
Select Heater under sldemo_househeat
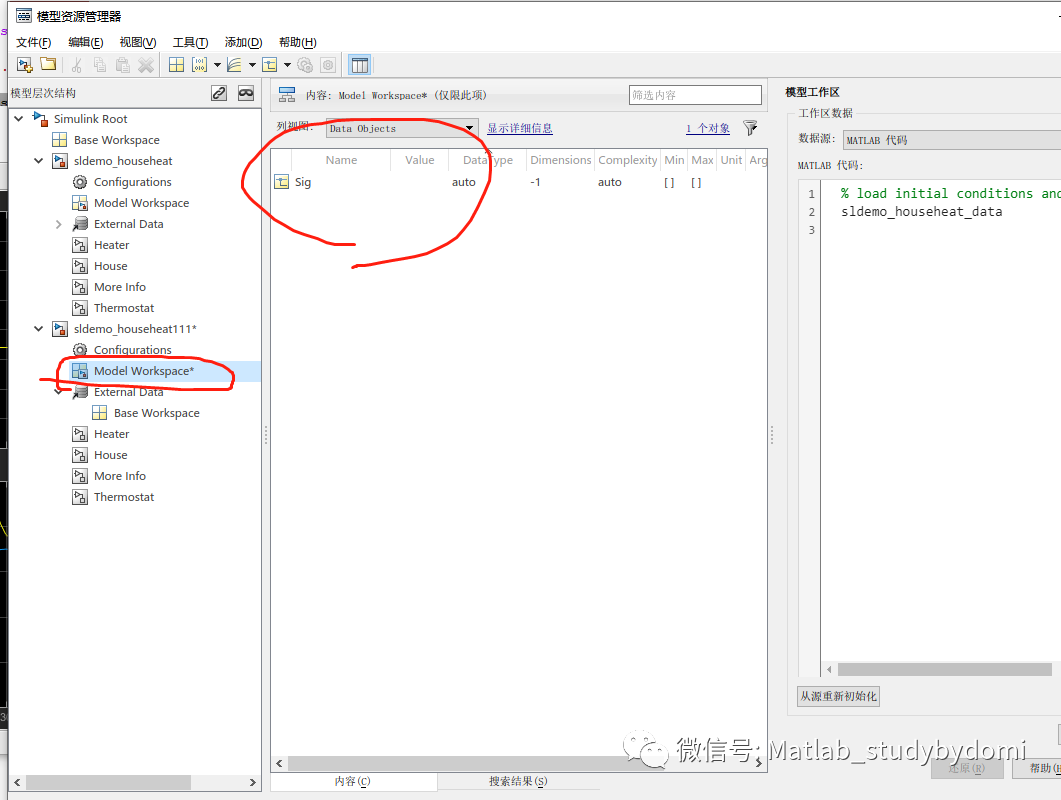pyautogui.click(x=112, y=245)
